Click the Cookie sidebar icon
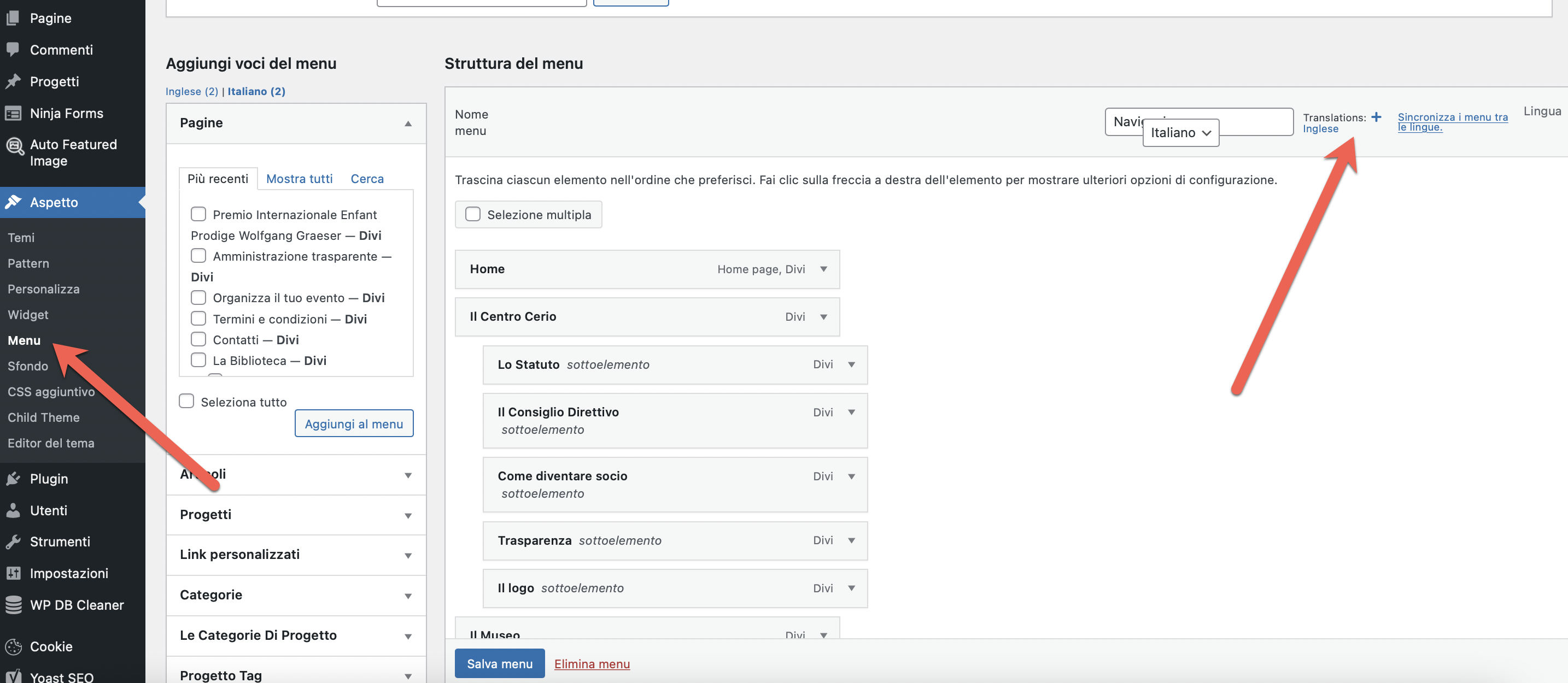 (x=13, y=646)
